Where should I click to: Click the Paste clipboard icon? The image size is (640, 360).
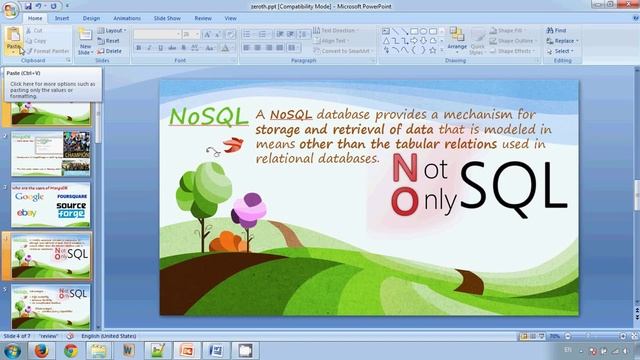tap(14, 35)
